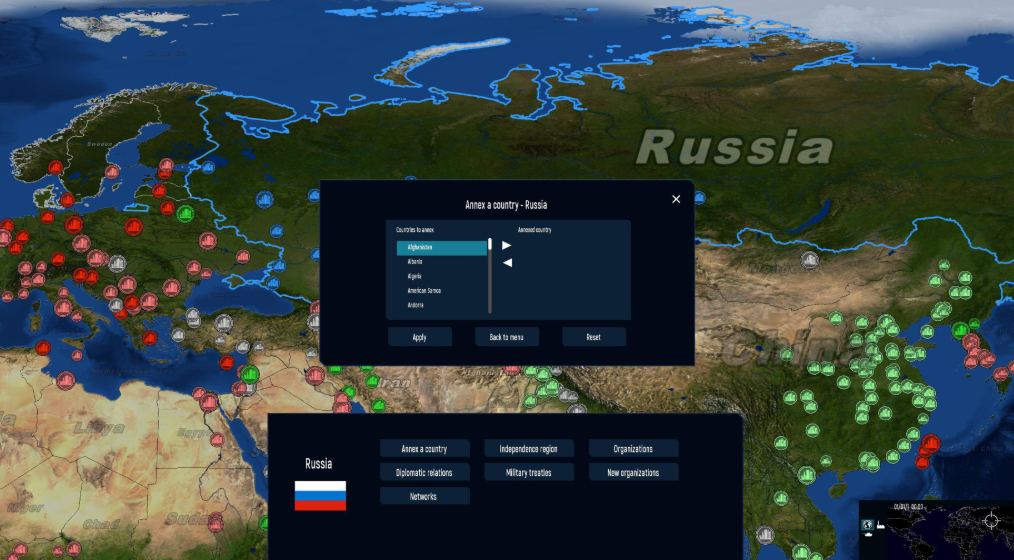Click the Russian flag in the country panel
Viewport: 1014px width, 560px height.
pos(320,495)
